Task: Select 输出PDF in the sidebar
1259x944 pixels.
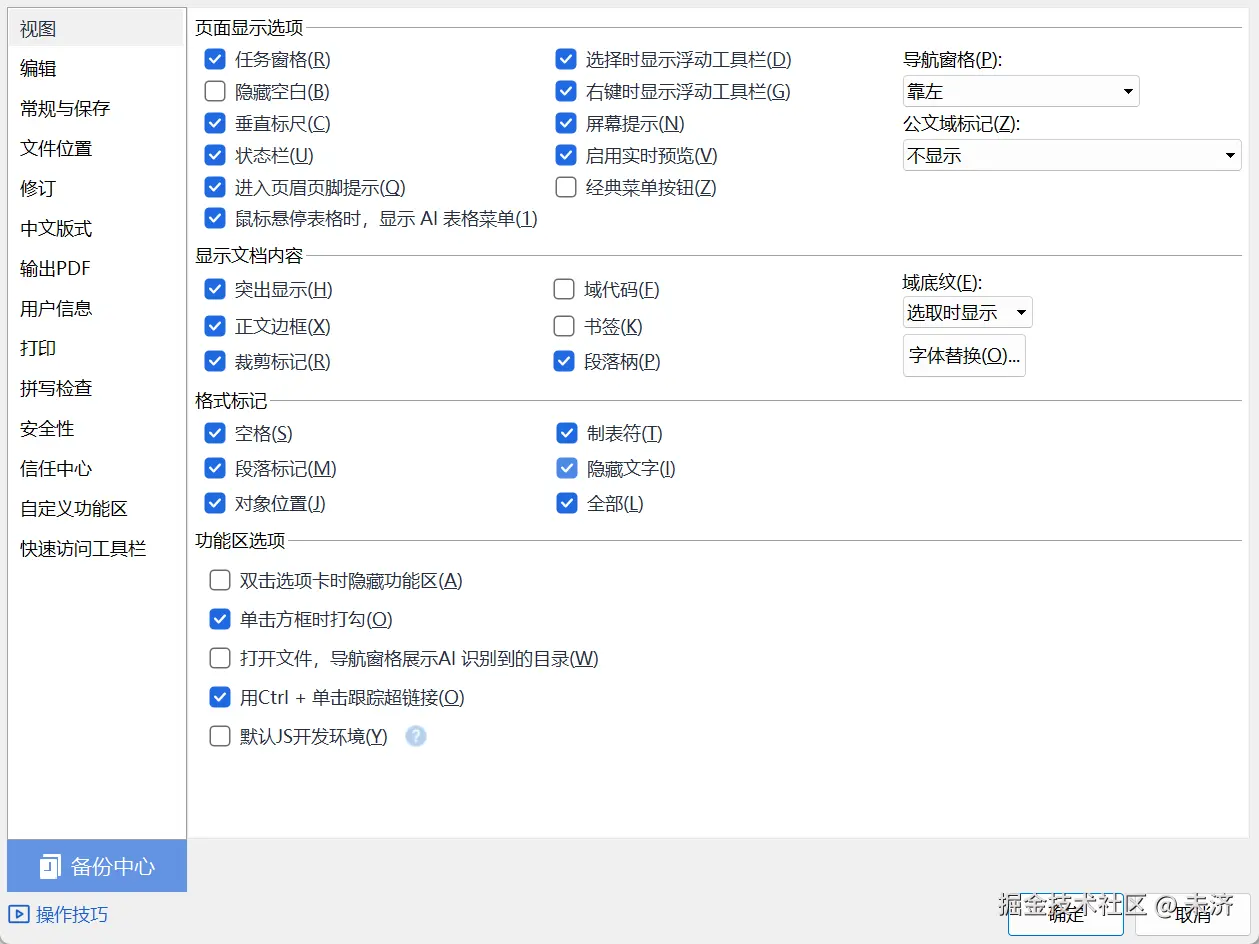Action: pos(96,268)
